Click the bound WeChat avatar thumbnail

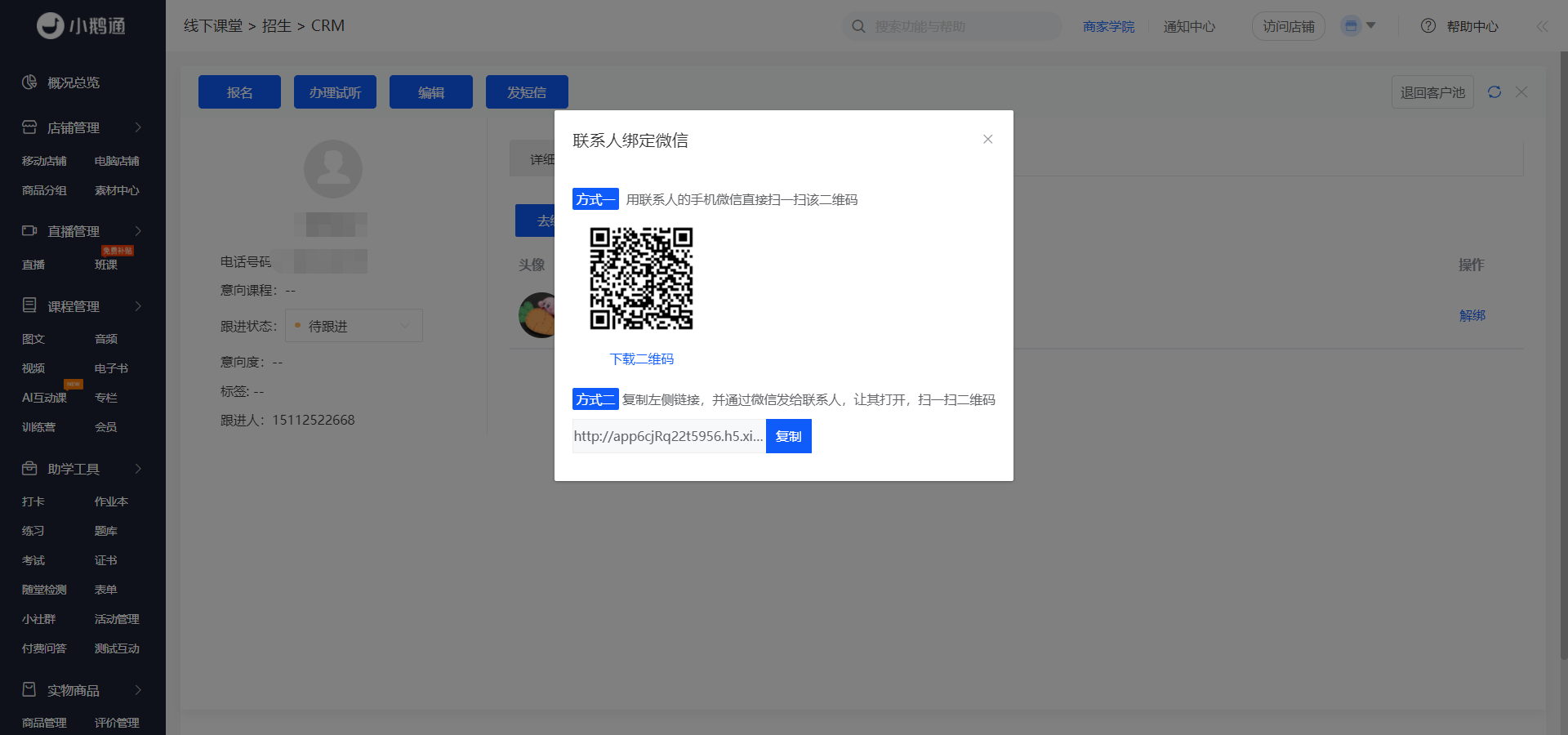point(537,315)
